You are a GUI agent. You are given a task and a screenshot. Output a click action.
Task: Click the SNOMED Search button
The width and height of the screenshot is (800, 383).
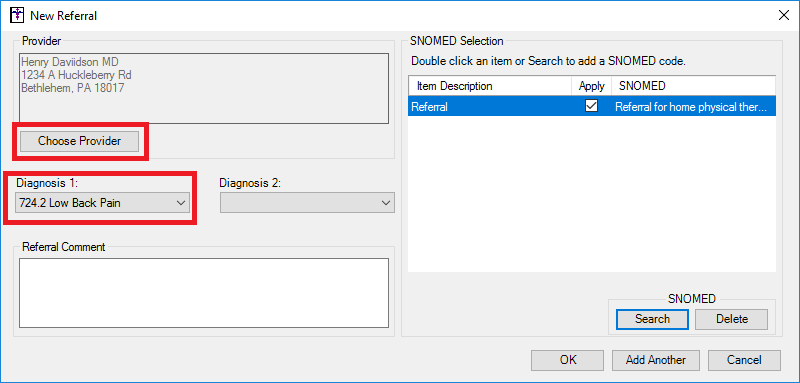point(652,319)
